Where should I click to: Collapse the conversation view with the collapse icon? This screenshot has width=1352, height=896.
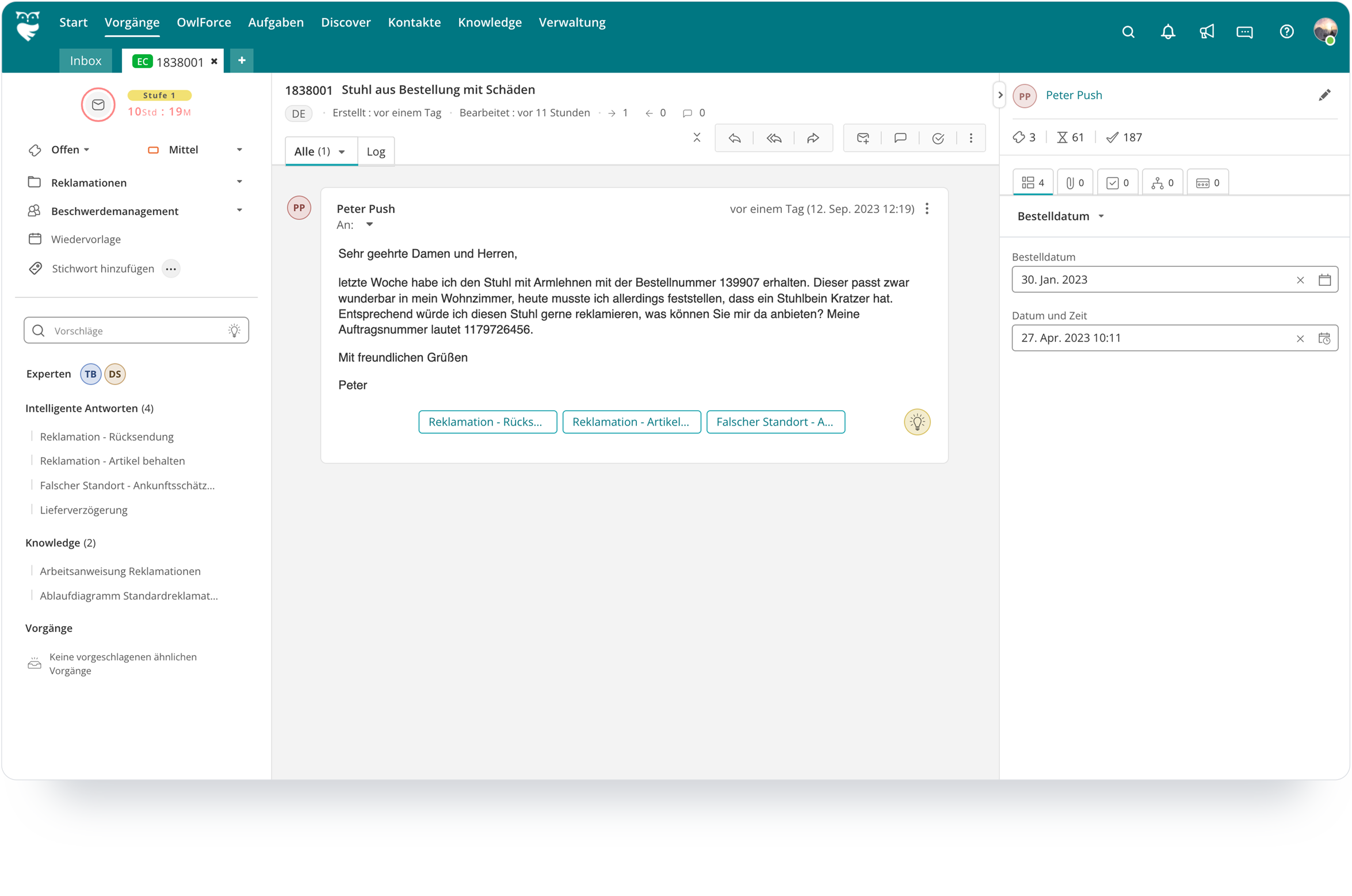coord(697,138)
